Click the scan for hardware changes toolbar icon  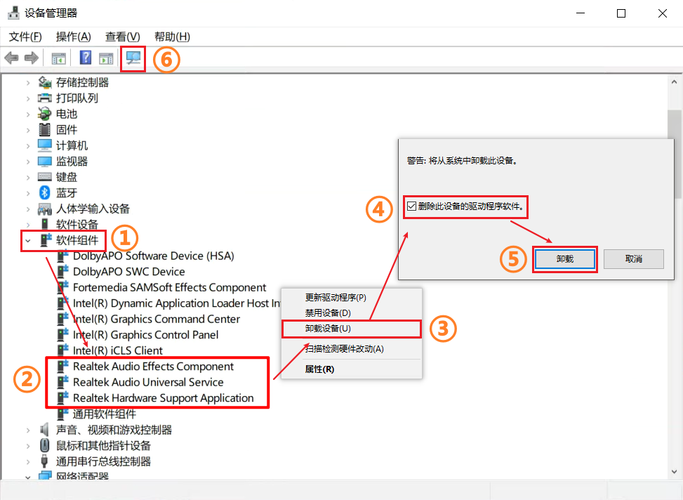pyautogui.click(x=133, y=58)
